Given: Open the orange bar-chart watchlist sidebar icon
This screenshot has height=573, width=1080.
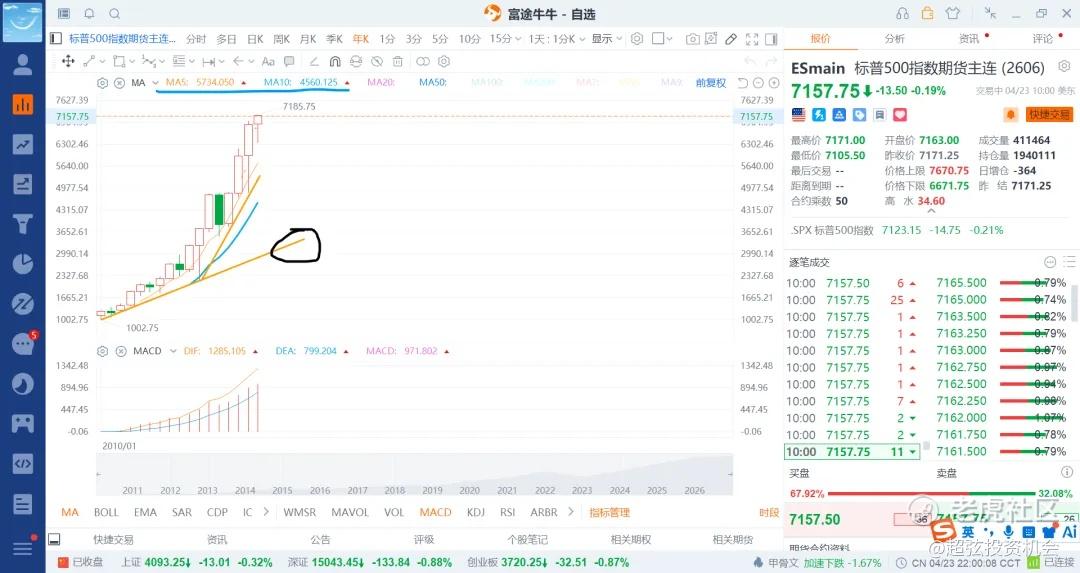Looking at the screenshot, I should 23,105.
